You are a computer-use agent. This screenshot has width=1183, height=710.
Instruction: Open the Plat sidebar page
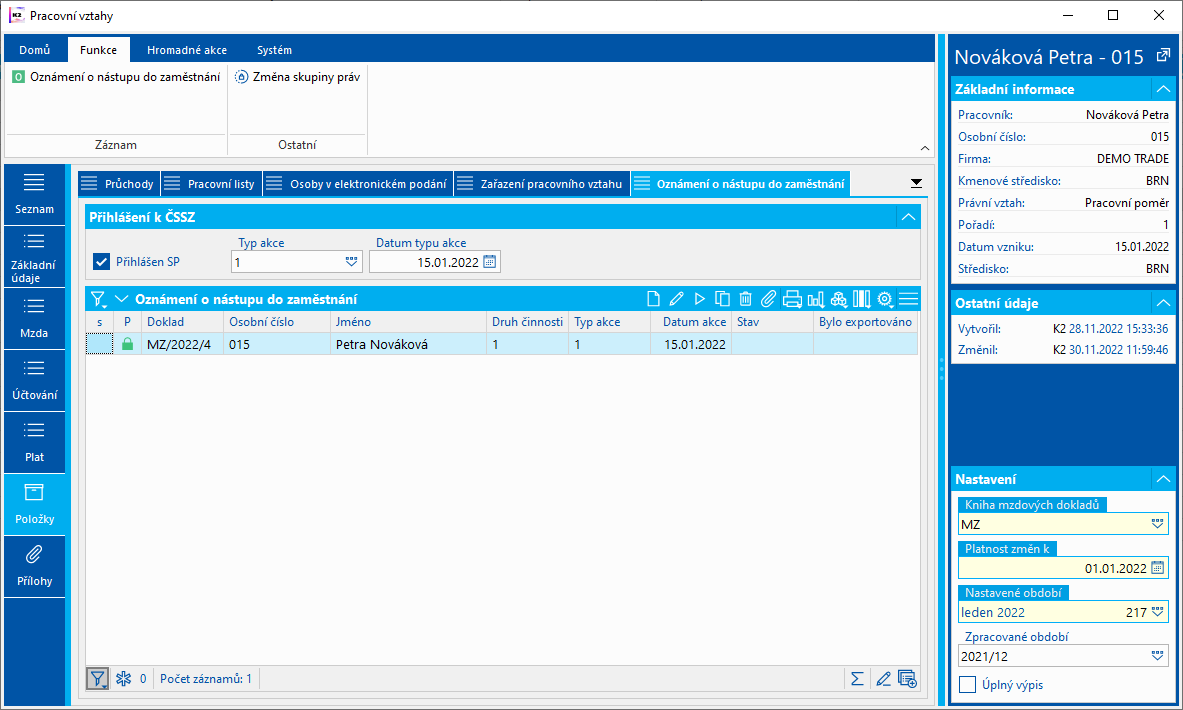pos(35,442)
